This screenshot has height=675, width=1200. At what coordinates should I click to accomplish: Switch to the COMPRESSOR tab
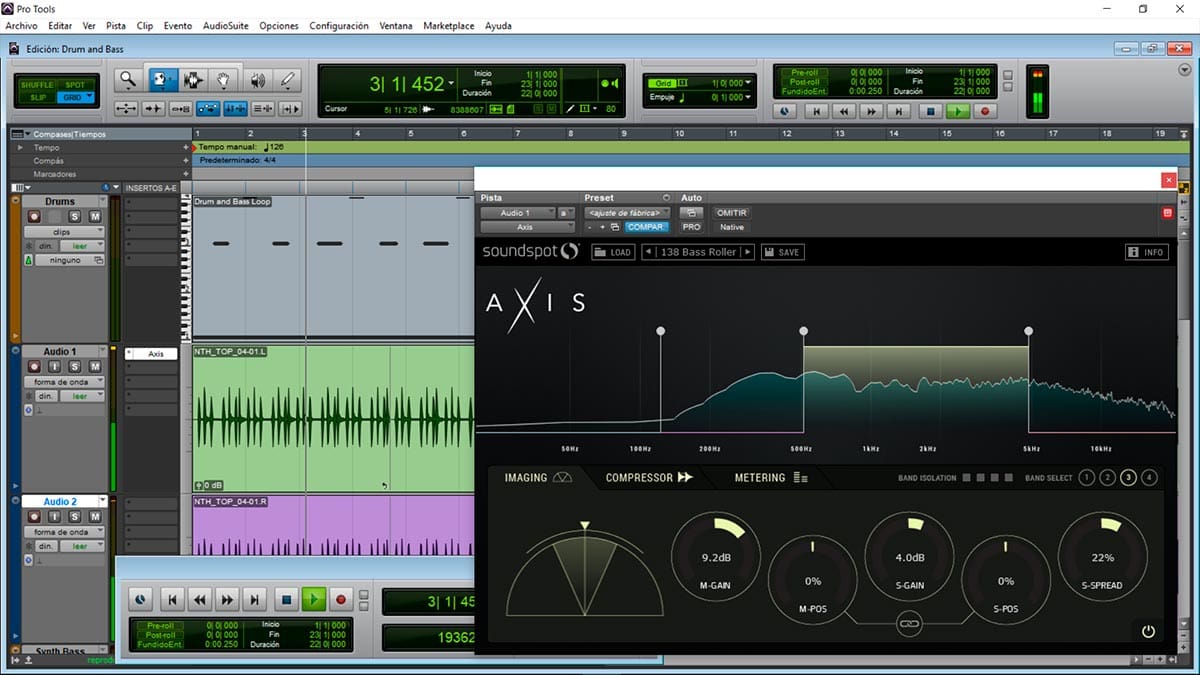coord(649,478)
